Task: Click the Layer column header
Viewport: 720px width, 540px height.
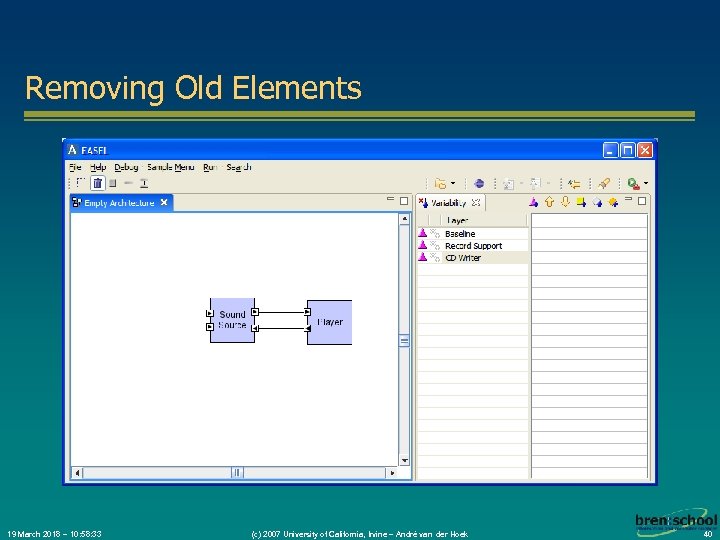Action: pyautogui.click(x=484, y=220)
